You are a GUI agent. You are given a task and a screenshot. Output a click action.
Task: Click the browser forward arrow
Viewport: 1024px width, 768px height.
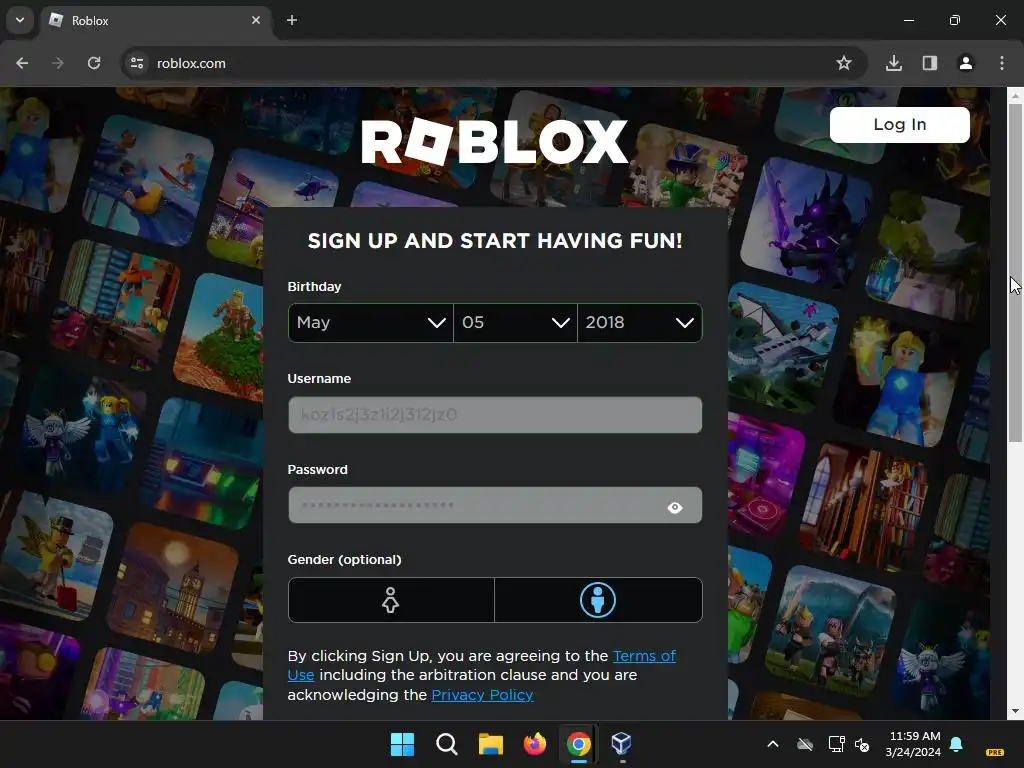coord(58,63)
